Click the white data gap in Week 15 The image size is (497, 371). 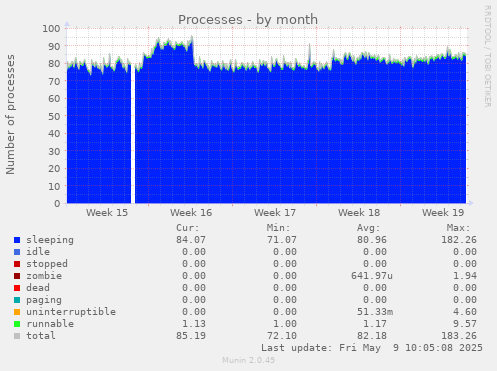(x=133, y=133)
